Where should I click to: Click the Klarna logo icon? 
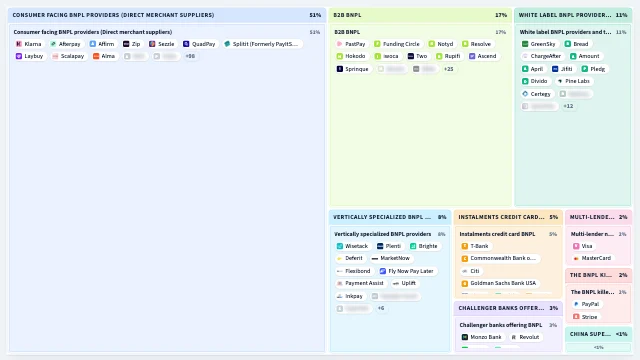pyautogui.click(x=19, y=44)
